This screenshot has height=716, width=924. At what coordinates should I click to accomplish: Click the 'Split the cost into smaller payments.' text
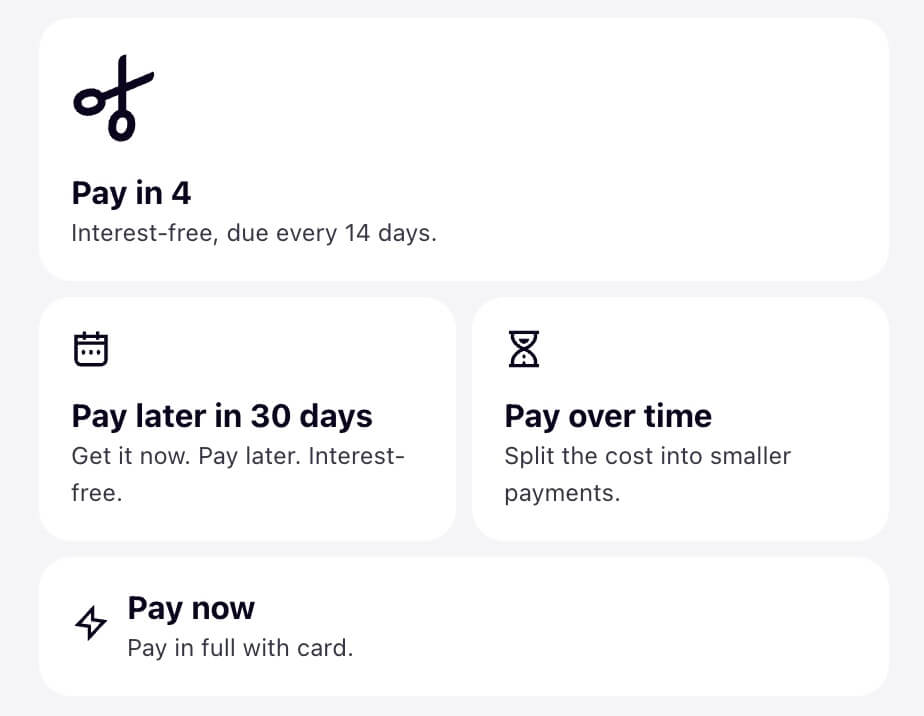pyautogui.click(x=647, y=474)
